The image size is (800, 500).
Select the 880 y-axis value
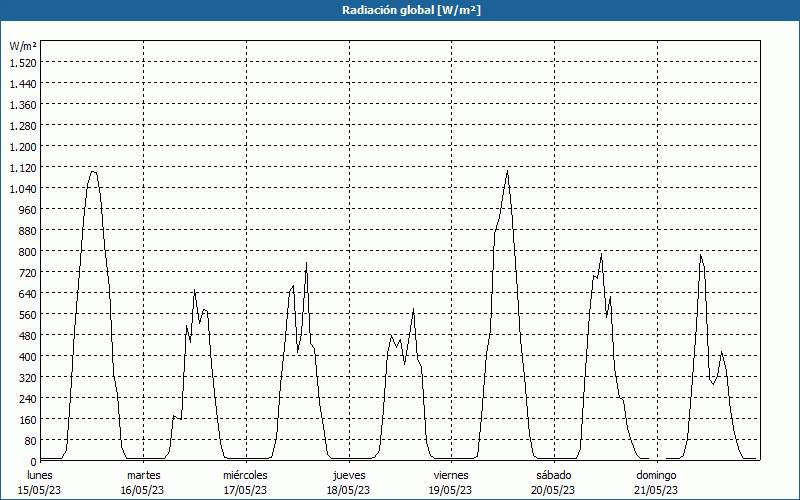click(x=29, y=231)
